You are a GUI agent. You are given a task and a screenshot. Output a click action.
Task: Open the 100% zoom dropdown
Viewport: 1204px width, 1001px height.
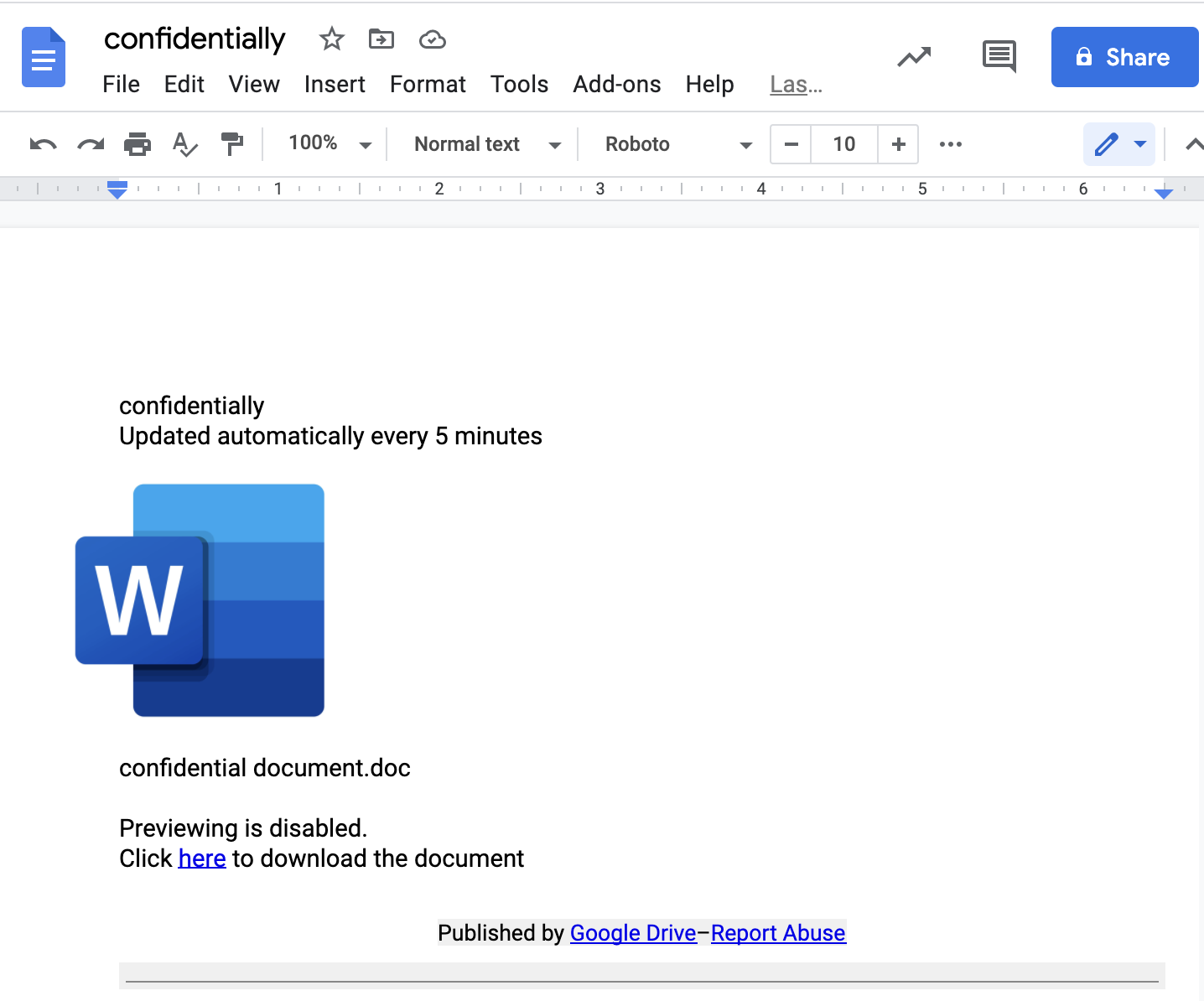330,143
